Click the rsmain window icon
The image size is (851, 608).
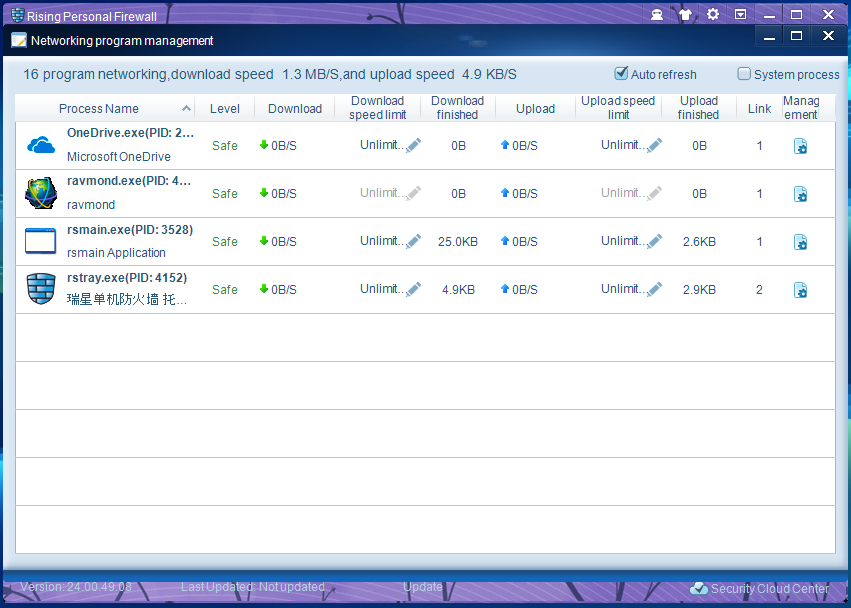tap(41, 241)
